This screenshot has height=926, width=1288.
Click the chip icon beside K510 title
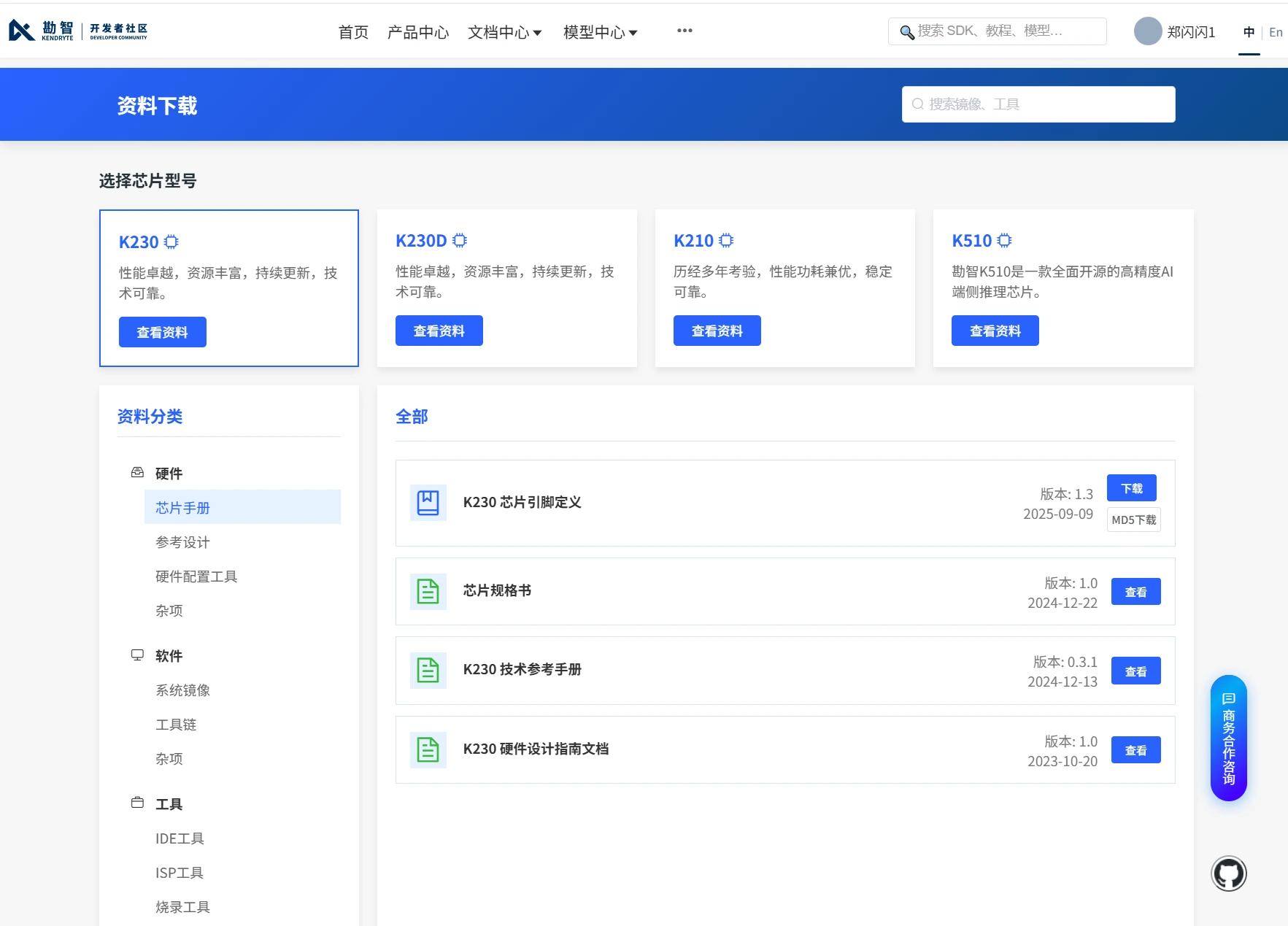point(1004,240)
